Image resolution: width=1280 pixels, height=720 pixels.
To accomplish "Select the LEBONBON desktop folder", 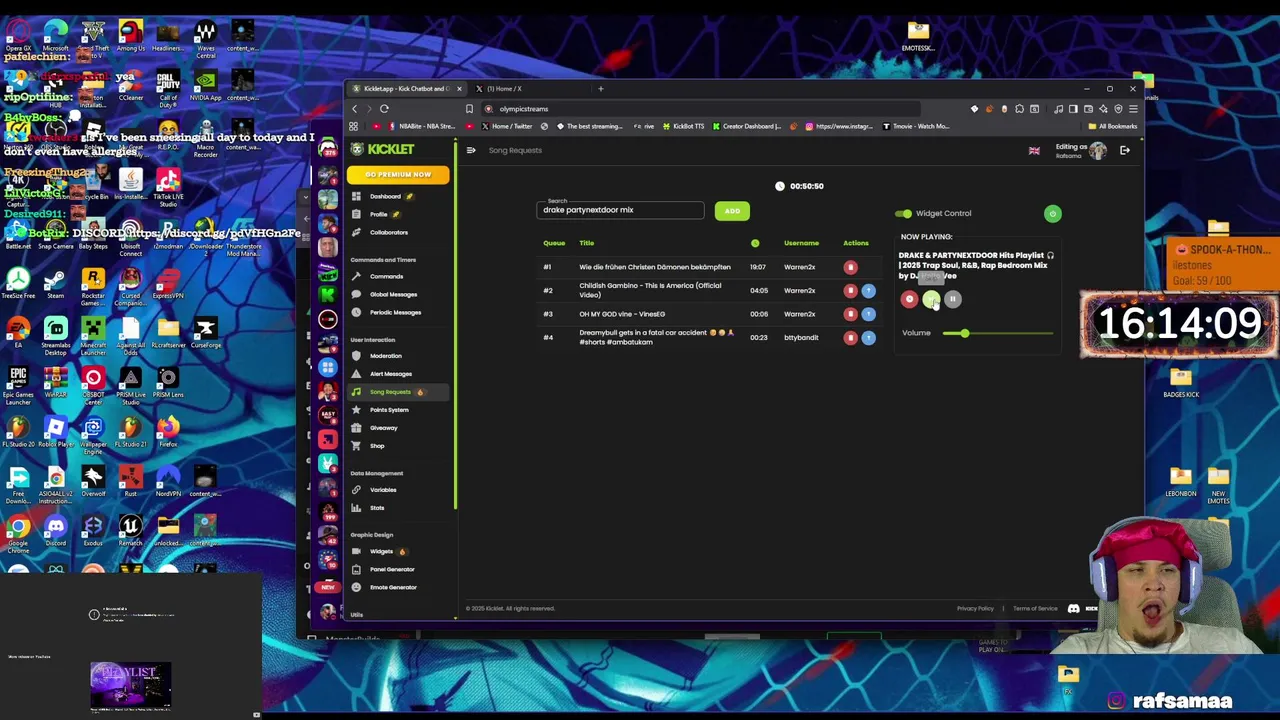I will [x=1180, y=482].
